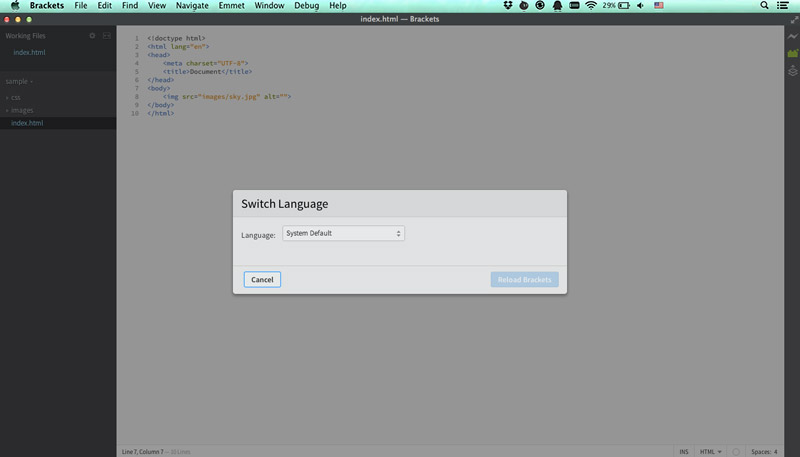Click the layers extension icon in right toolbar
Image resolution: width=800 pixels, height=457 pixels.
tap(792, 70)
